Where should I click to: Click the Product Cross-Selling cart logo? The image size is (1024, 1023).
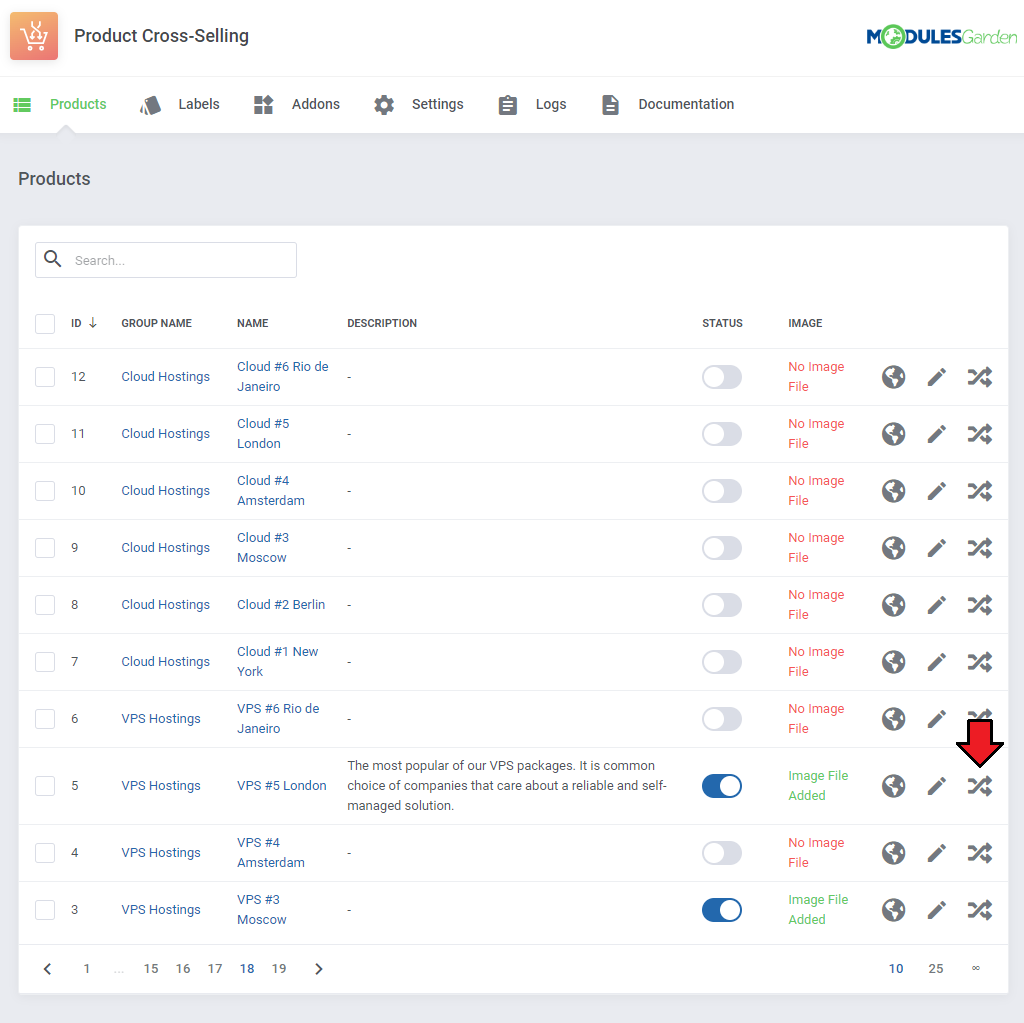(x=34, y=36)
